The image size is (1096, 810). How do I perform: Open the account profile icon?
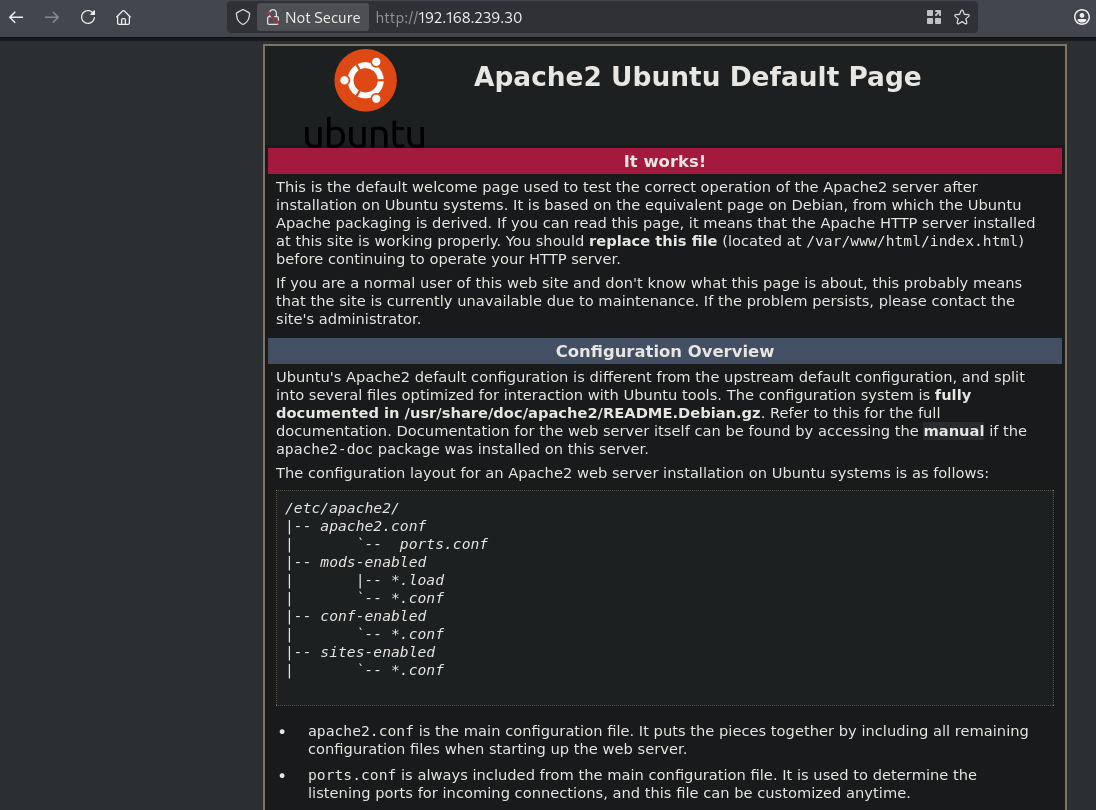point(1081,17)
